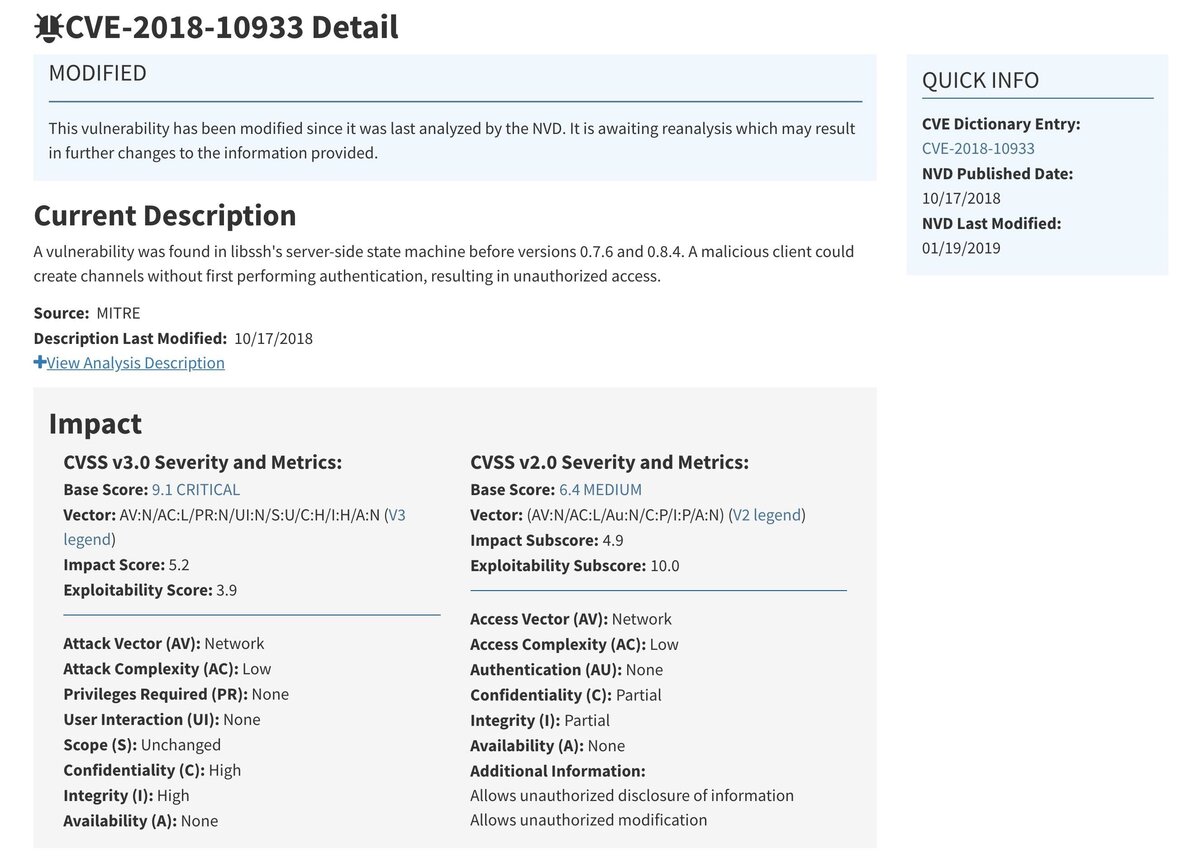Click the CVSS v3.0 Severity and Metrics heading
Viewport: 1200px width, 868px height.
[x=200, y=461]
